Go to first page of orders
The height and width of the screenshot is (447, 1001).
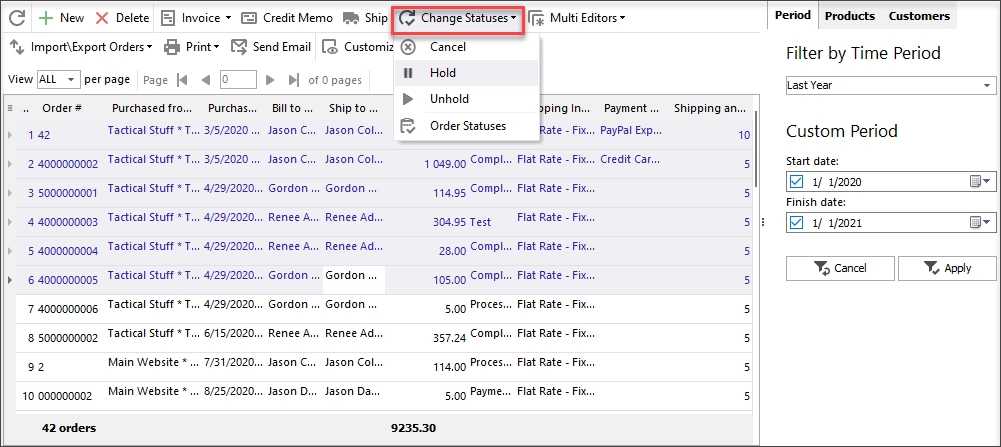pyautogui.click(x=183, y=80)
